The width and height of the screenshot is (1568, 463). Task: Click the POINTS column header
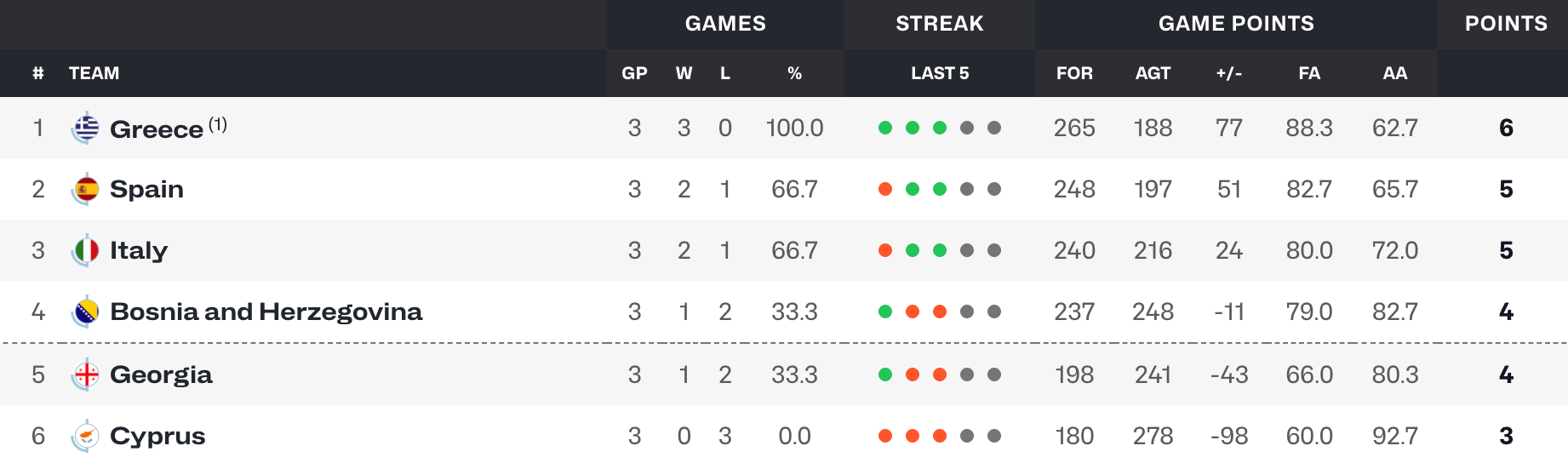tap(1506, 24)
